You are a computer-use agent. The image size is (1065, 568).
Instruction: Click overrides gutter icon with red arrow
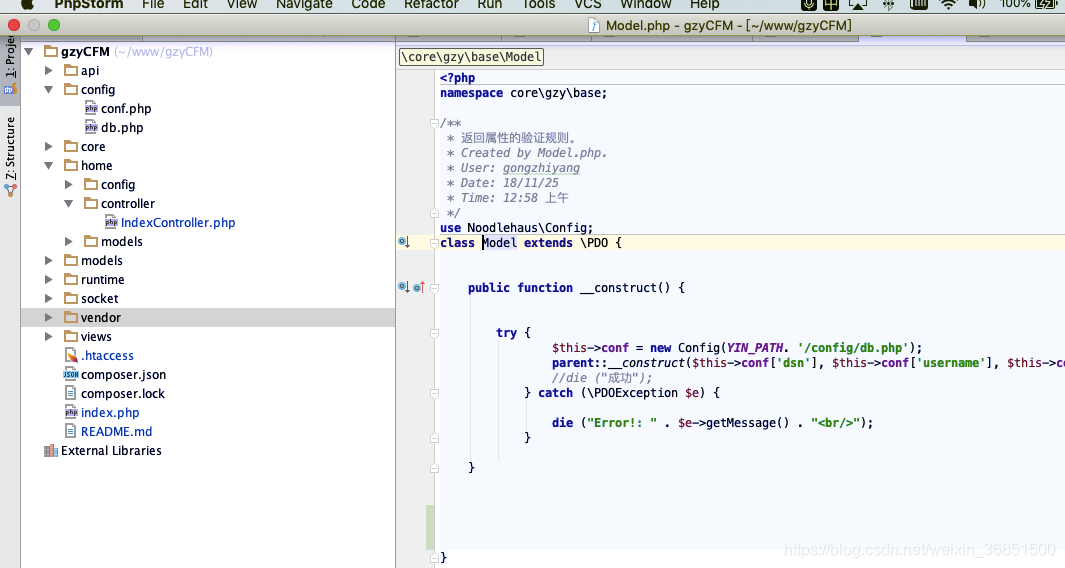pos(419,287)
